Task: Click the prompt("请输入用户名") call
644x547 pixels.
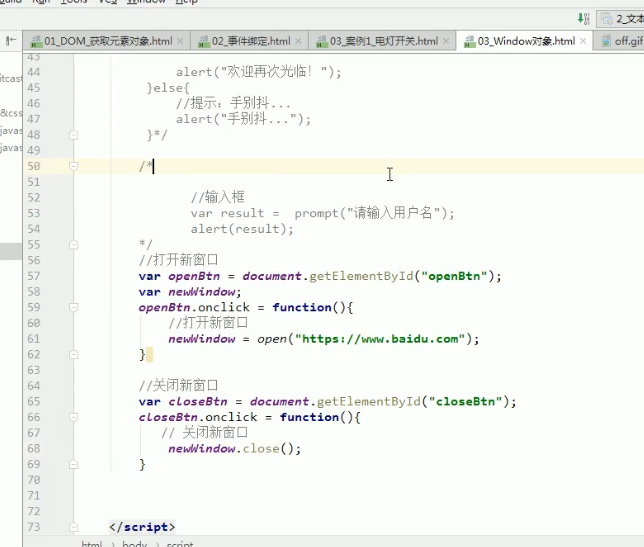Action: [x=371, y=213]
